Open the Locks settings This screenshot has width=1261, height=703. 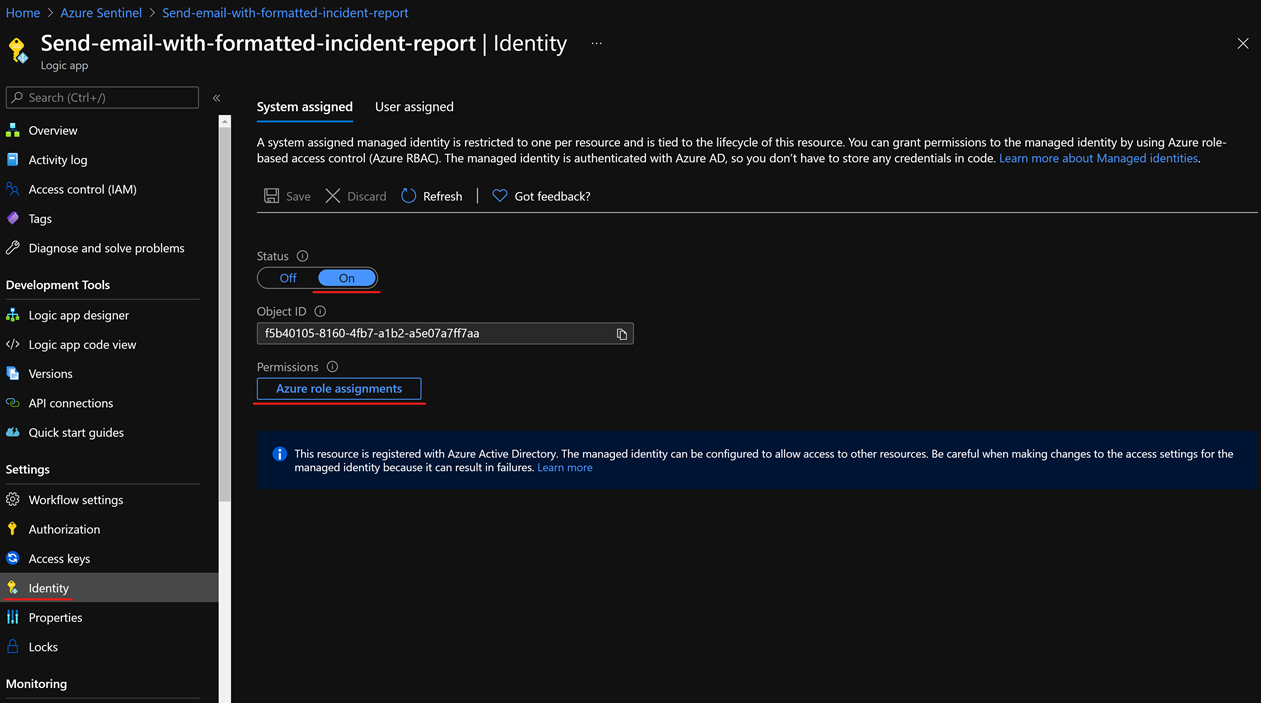(x=42, y=646)
